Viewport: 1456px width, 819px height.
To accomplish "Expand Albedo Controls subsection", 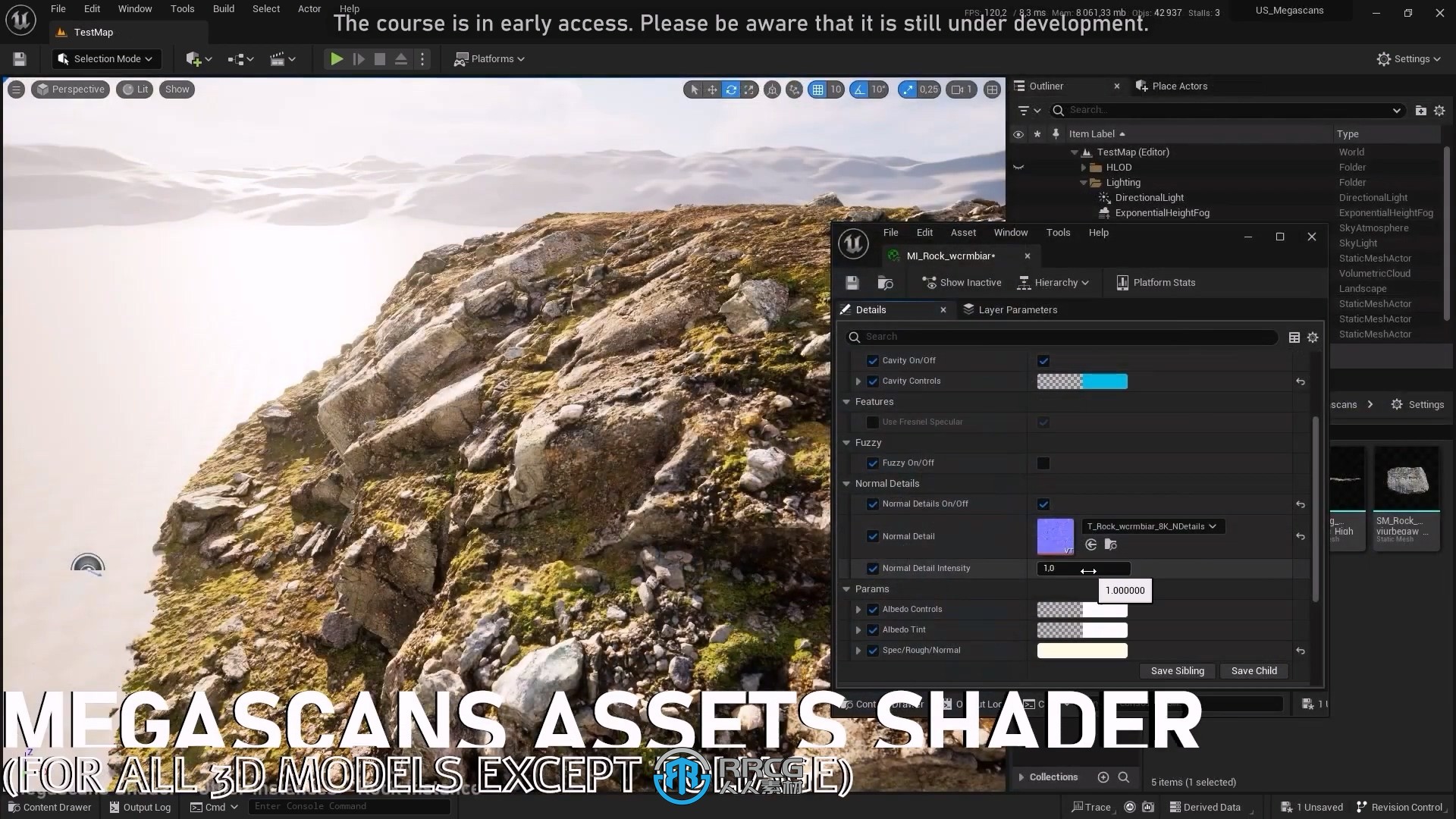I will 858,609.
